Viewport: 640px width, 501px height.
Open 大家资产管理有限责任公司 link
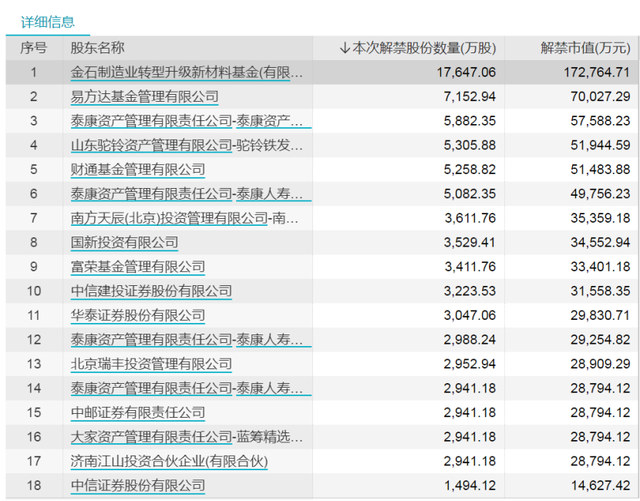point(151,437)
